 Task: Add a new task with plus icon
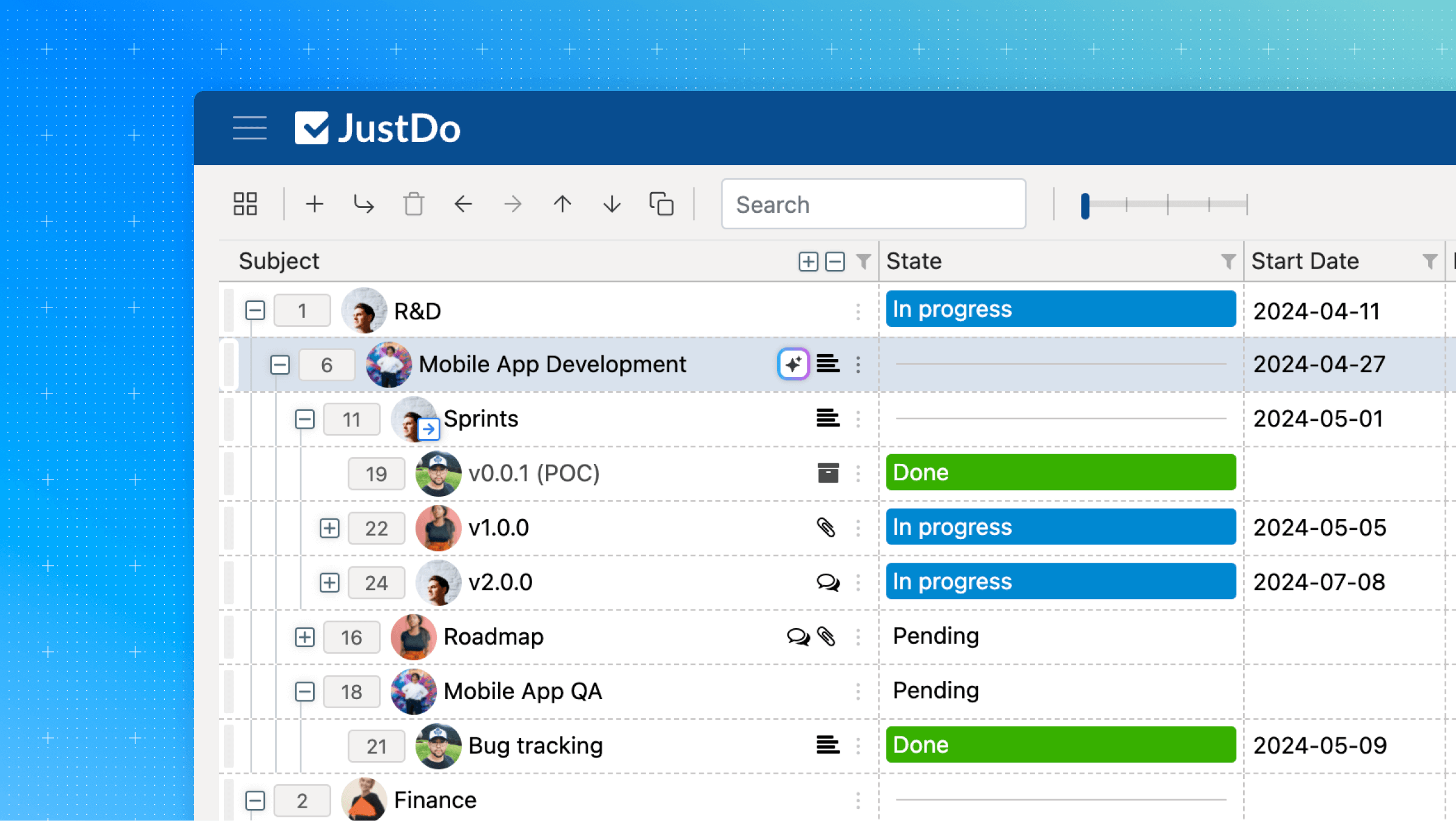pyautogui.click(x=314, y=204)
